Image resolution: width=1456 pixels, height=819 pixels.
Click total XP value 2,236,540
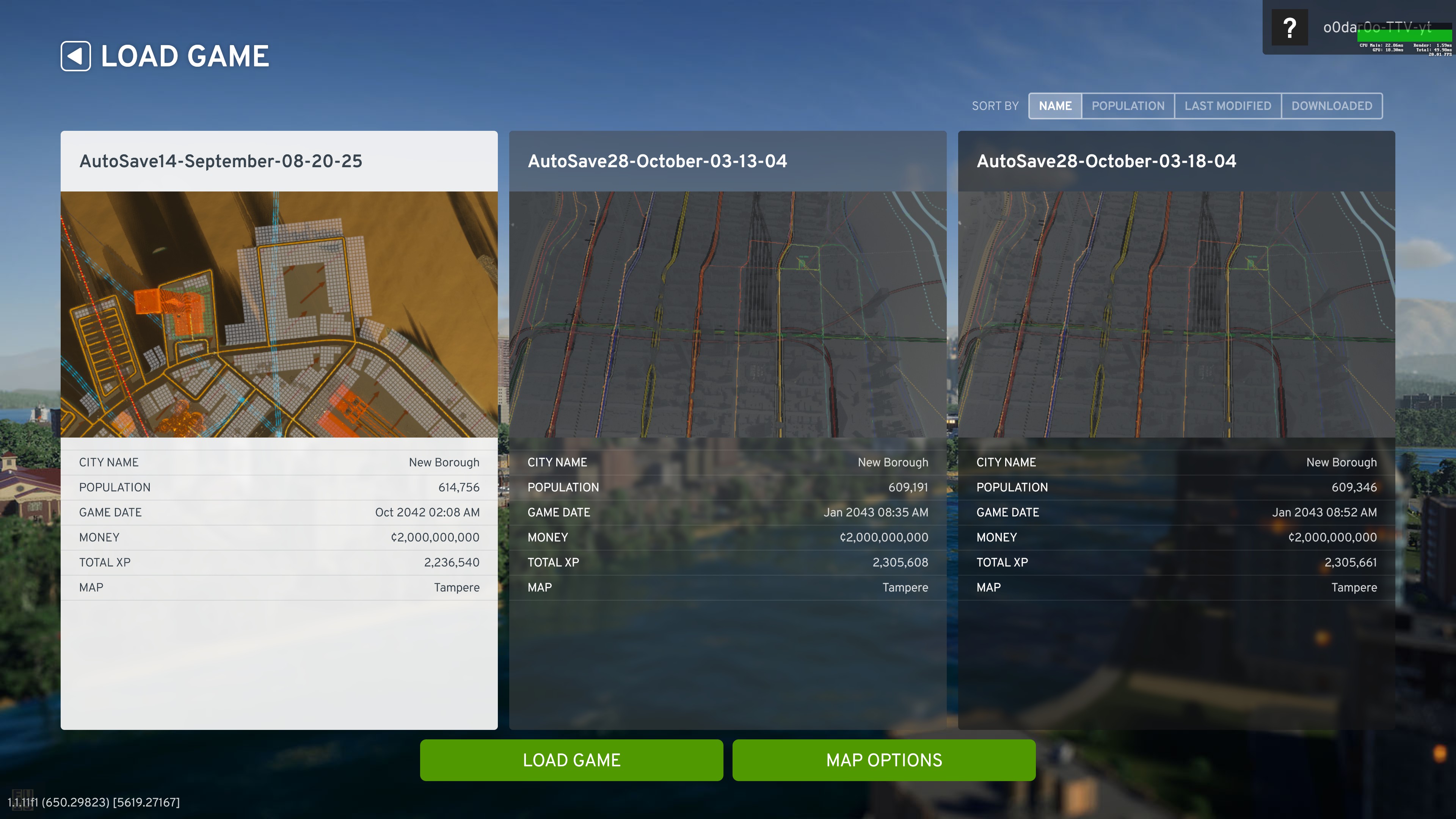coord(452,562)
